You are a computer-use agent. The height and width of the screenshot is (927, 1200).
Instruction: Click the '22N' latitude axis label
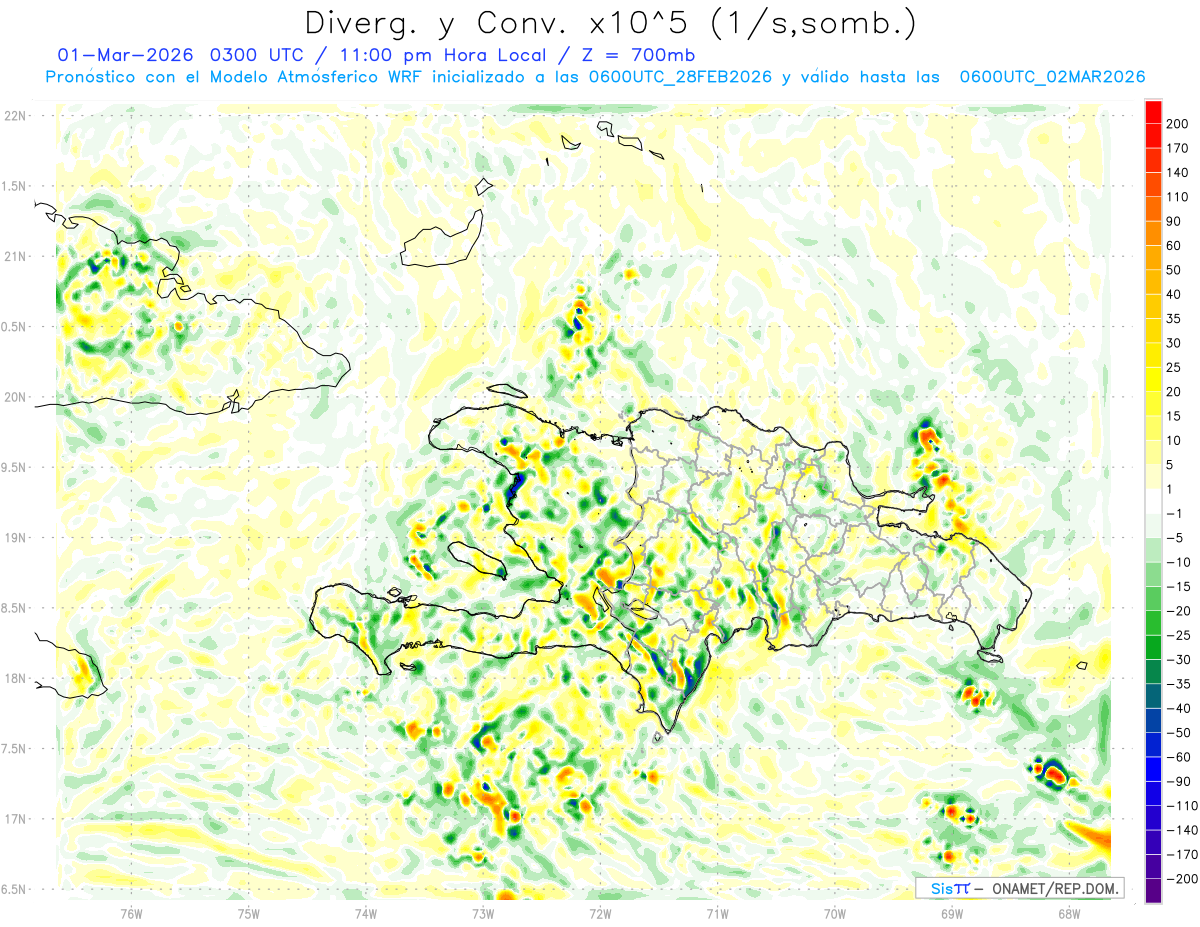[x=15, y=116]
